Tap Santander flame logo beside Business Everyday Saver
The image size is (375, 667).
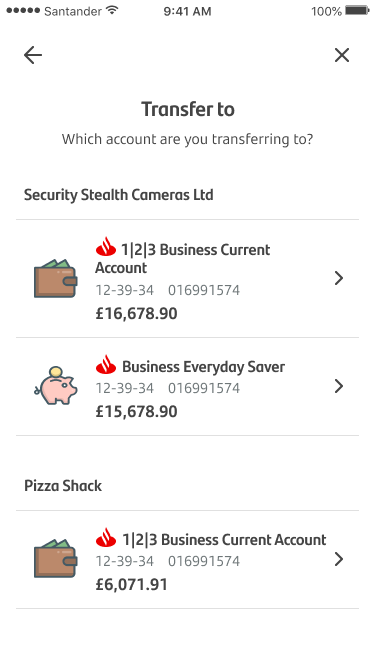pyautogui.click(x=106, y=365)
